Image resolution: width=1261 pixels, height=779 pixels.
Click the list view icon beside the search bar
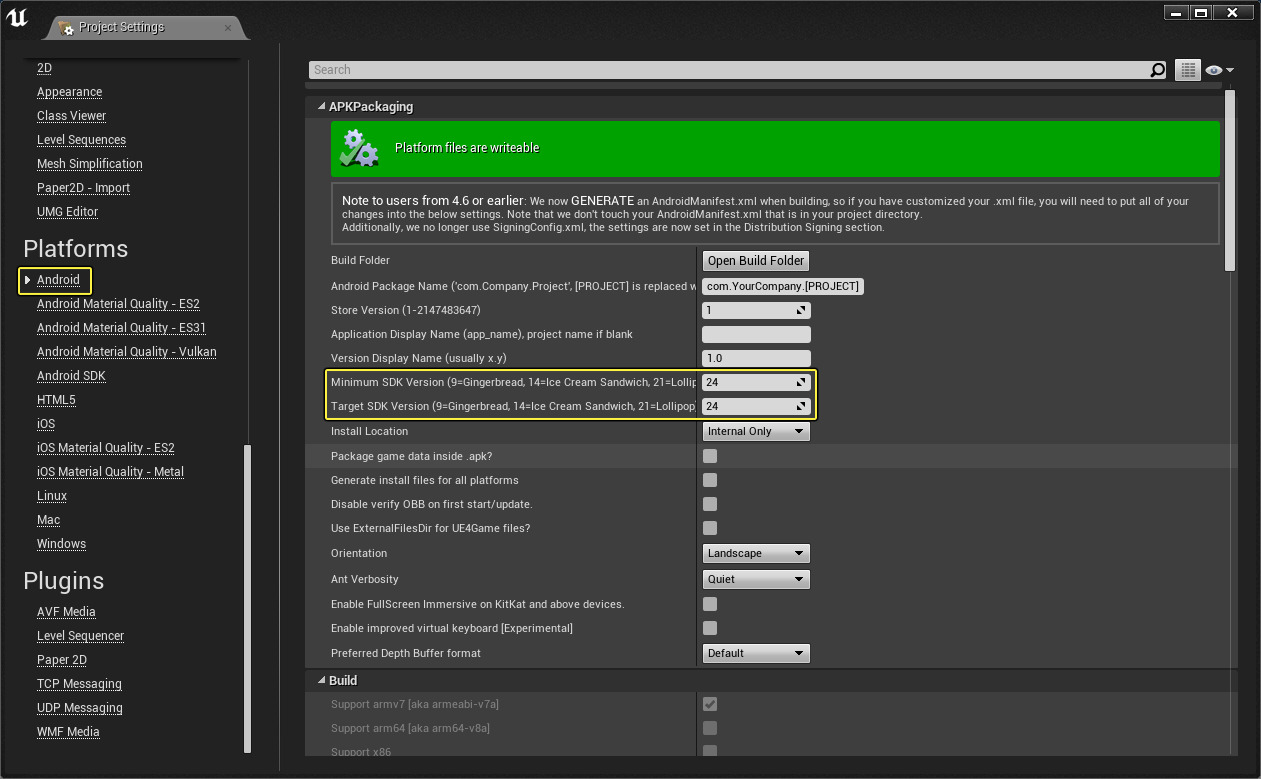click(1187, 70)
